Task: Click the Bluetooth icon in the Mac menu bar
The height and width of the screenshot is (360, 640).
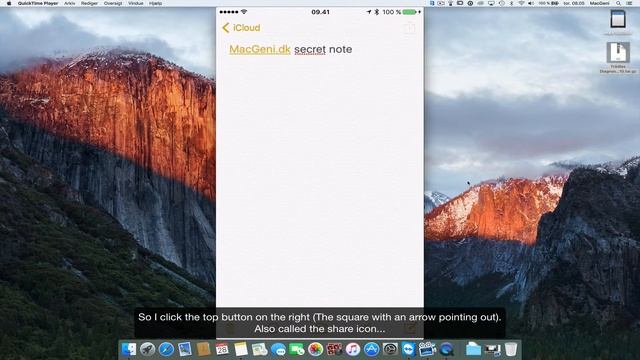Action: coord(511,3)
